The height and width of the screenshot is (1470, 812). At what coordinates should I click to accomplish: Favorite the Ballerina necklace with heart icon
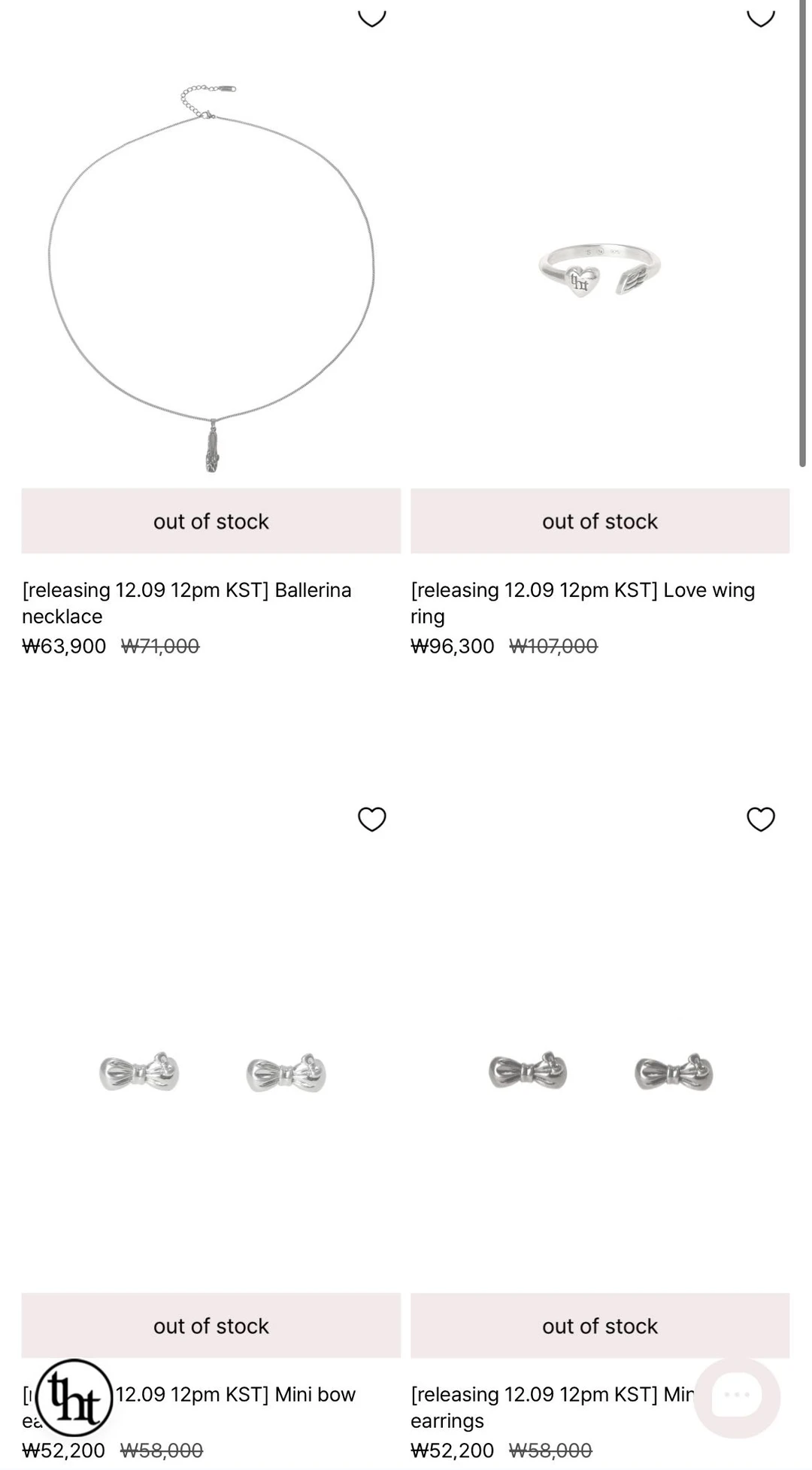(371, 17)
